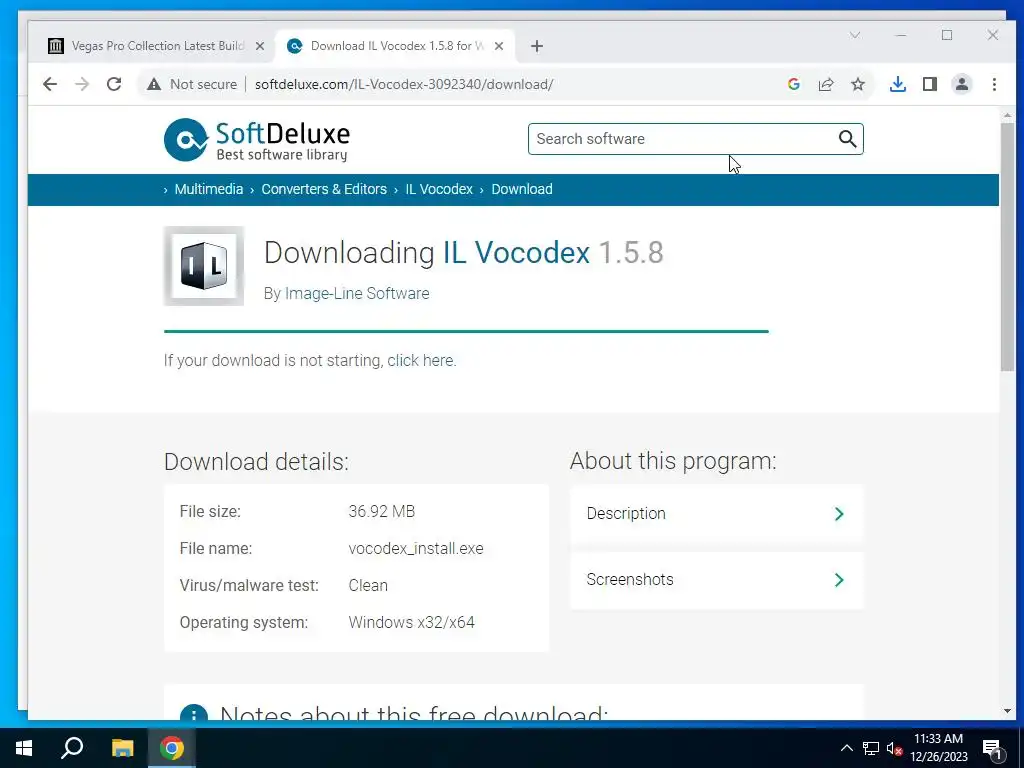Click the SoftDeluxe logo
Screen dimensions: 1024x768
tap(257, 140)
